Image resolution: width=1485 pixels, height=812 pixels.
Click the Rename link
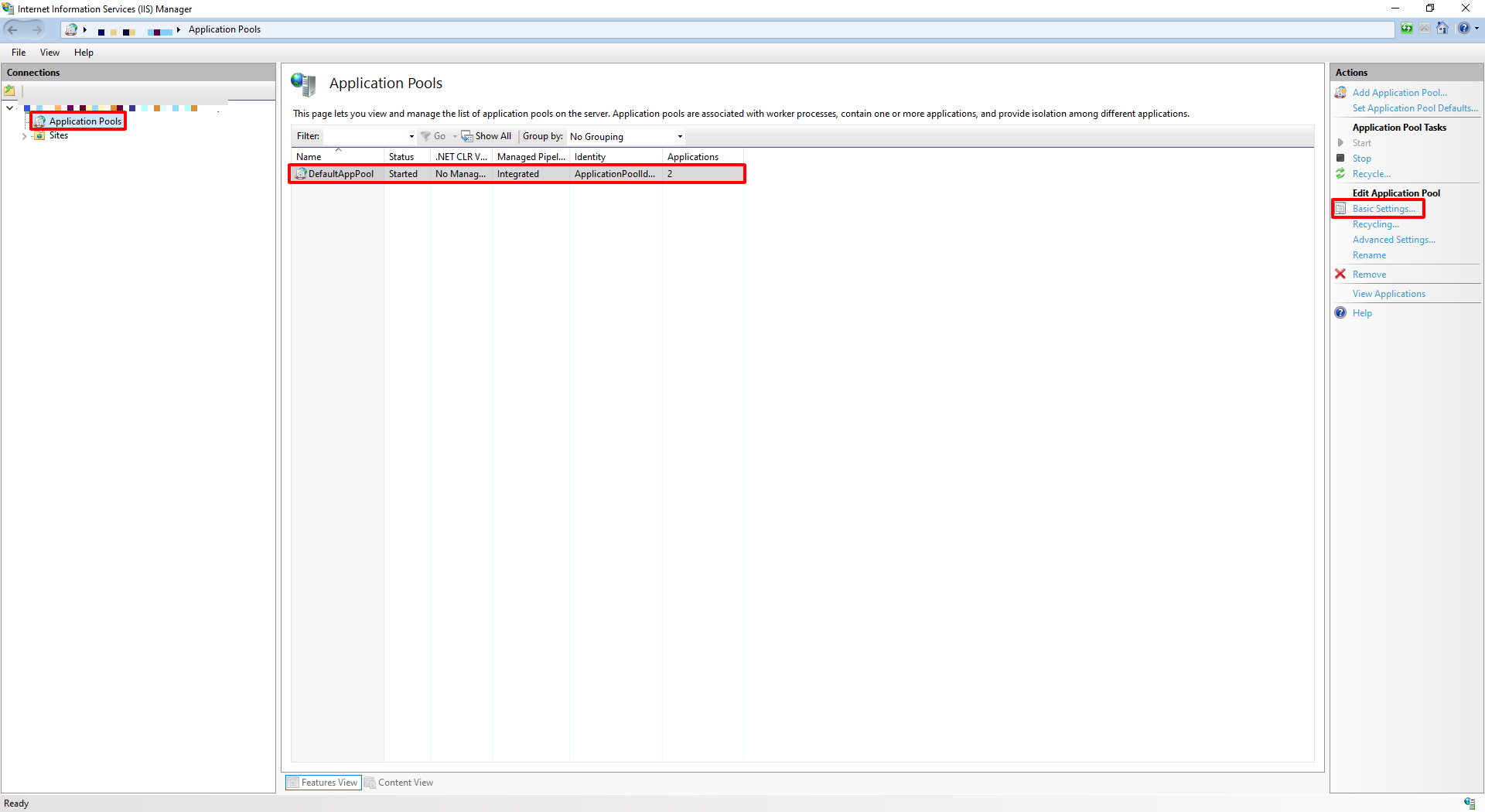1369,255
